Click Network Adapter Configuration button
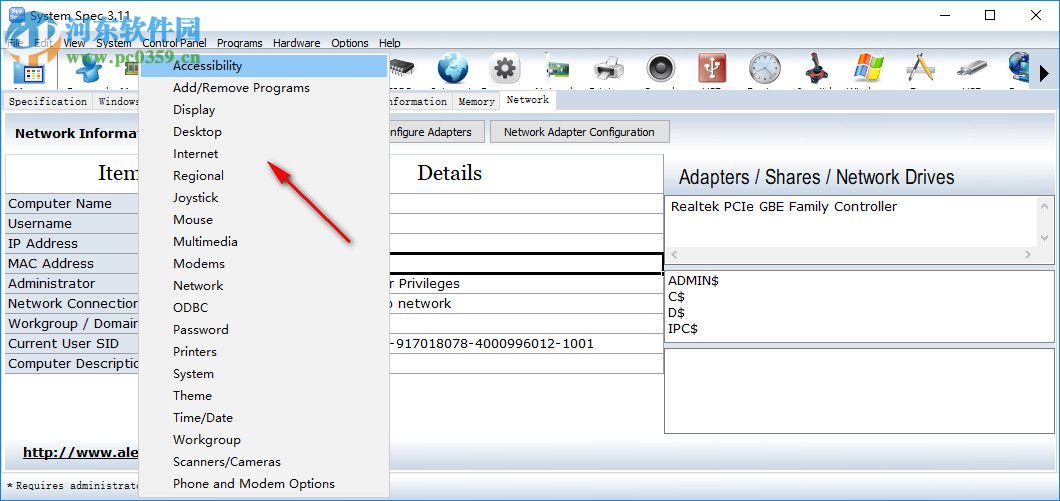Screen dimensions: 1060x501 coord(579,132)
